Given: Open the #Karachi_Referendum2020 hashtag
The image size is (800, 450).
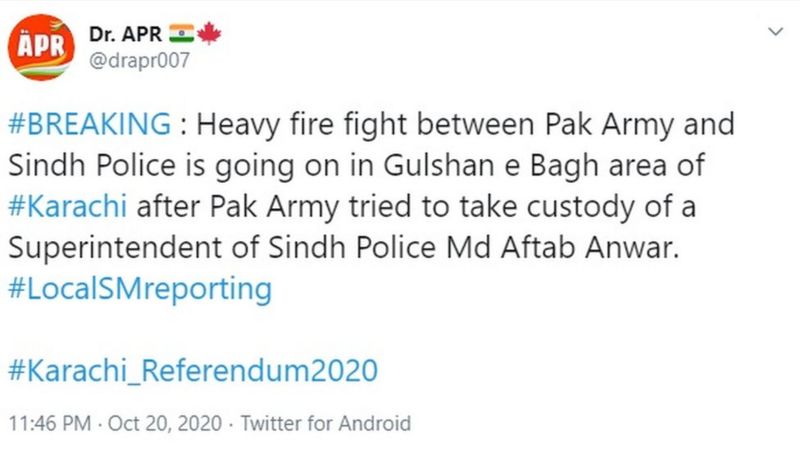Looking at the screenshot, I should (193, 370).
